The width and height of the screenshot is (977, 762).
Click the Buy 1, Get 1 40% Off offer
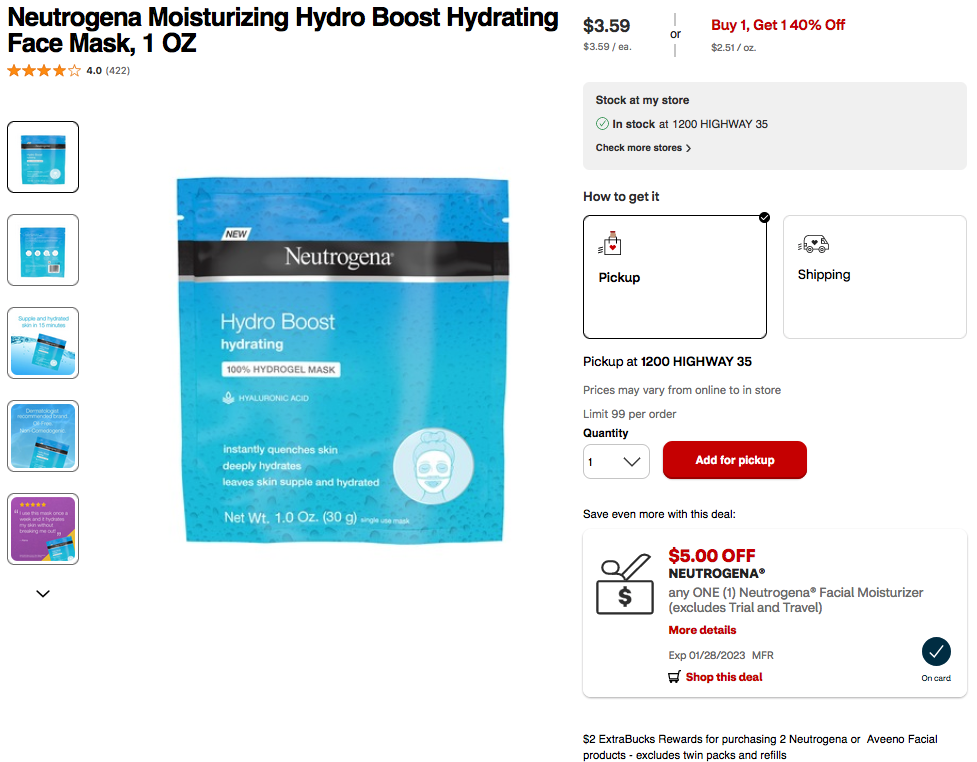[778, 25]
